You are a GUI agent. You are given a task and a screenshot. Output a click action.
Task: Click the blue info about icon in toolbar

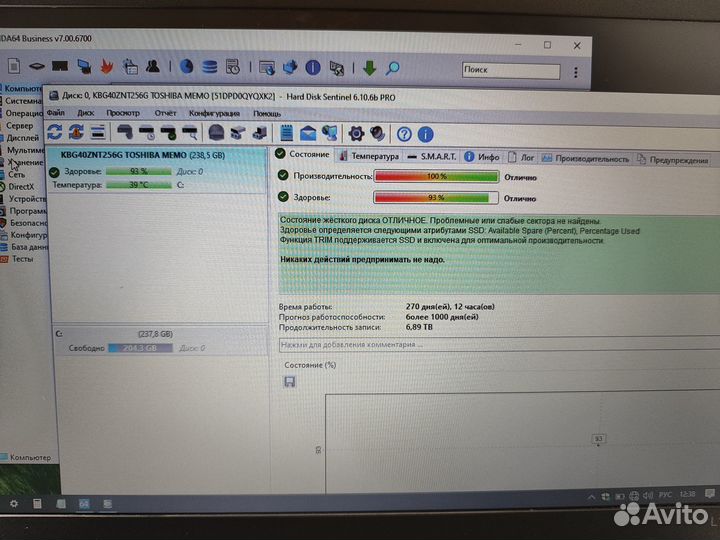pyautogui.click(x=426, y=135)
